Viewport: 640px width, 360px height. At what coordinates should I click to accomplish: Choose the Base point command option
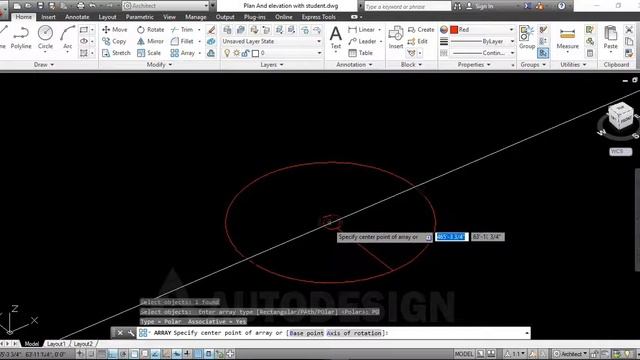pyautogui.click(x=307, y=333)
